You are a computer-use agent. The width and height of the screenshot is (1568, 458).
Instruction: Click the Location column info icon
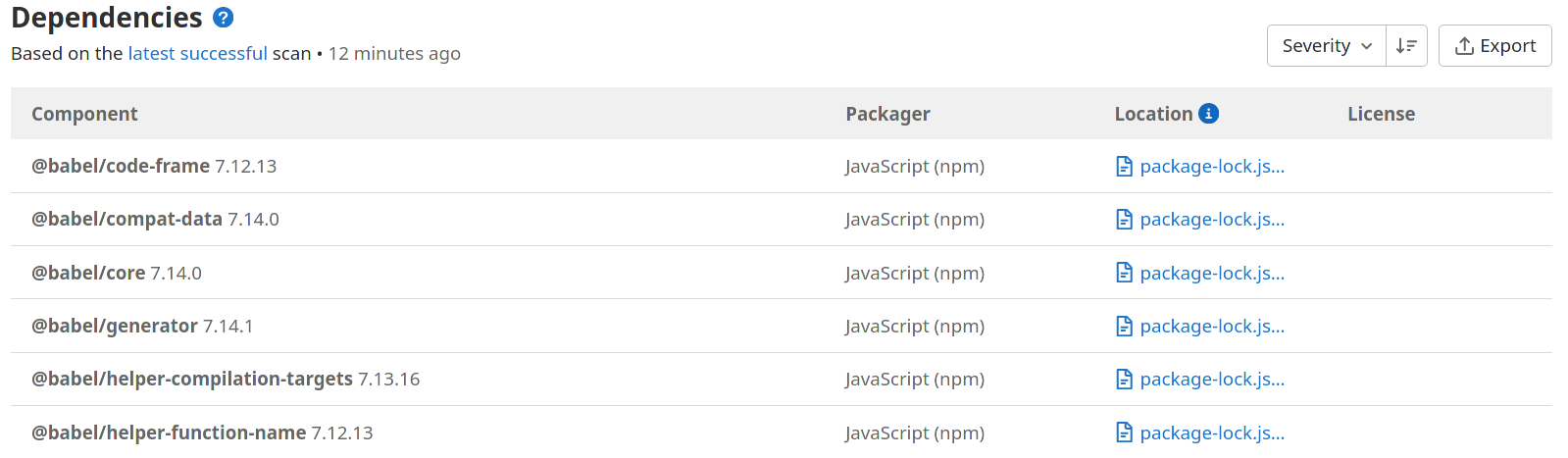[x=1209, y=114]
